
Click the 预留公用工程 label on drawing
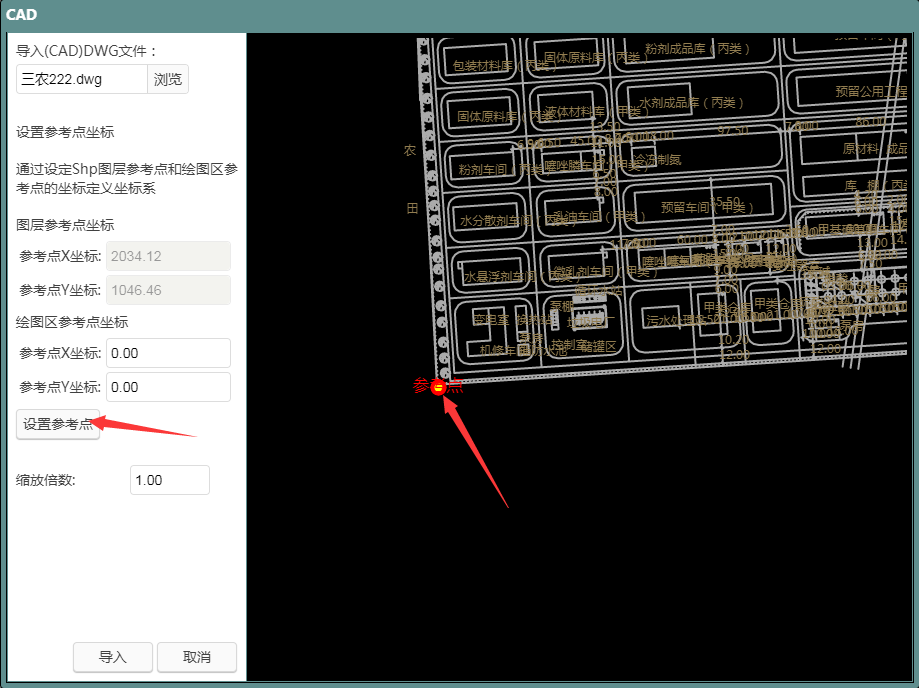[872, 91]
